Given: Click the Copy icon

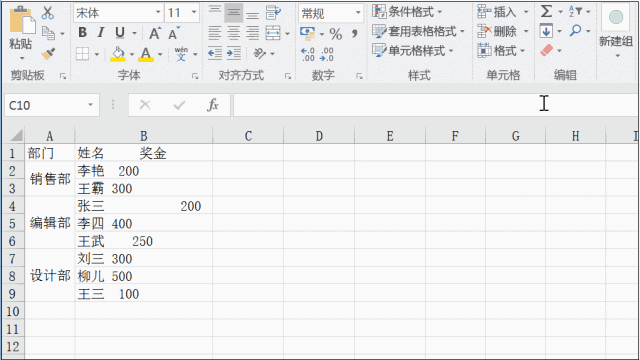Looking at the screenshot, I should coord(48,33).
